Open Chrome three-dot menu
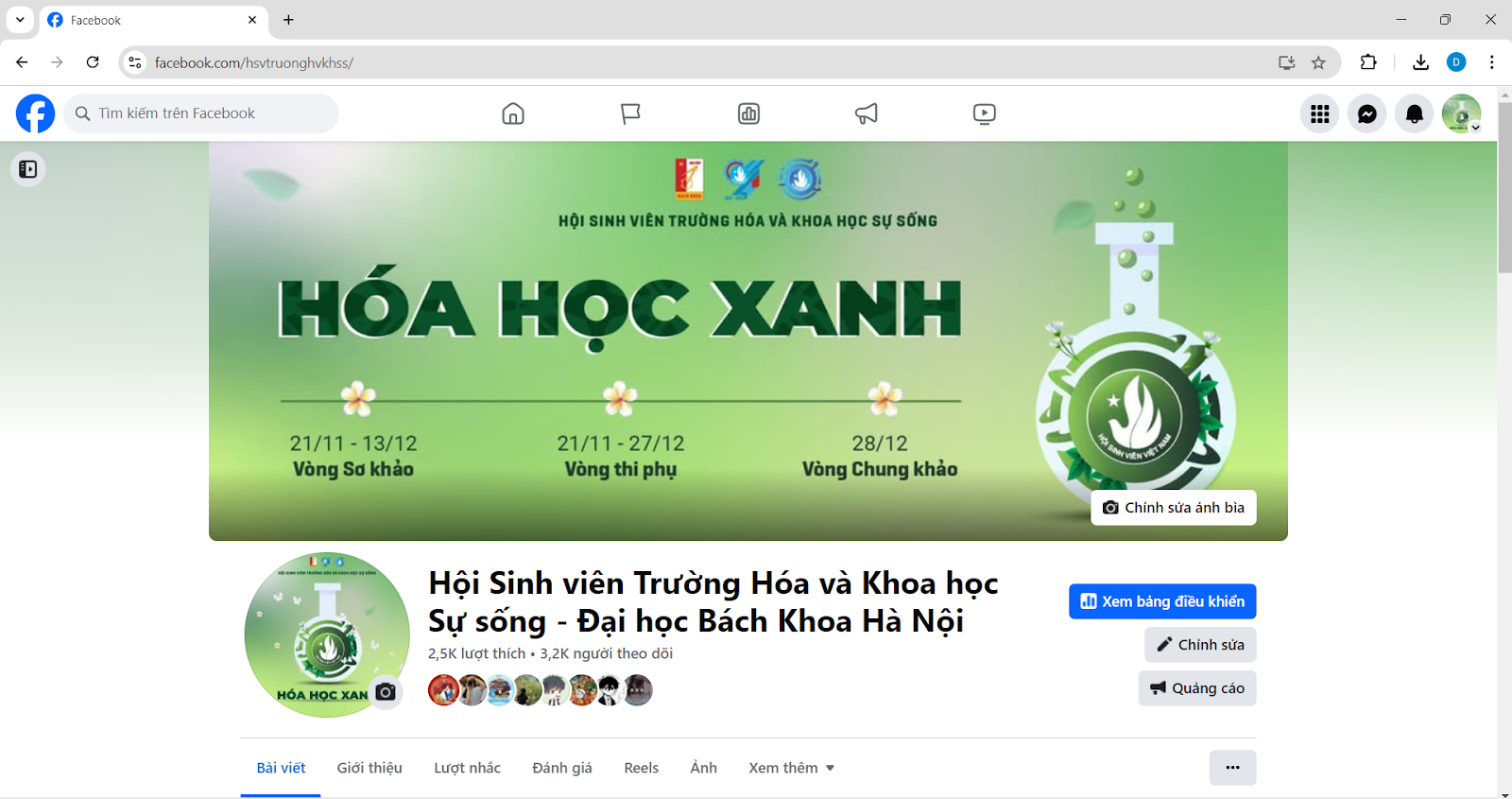 [1492, 62]
